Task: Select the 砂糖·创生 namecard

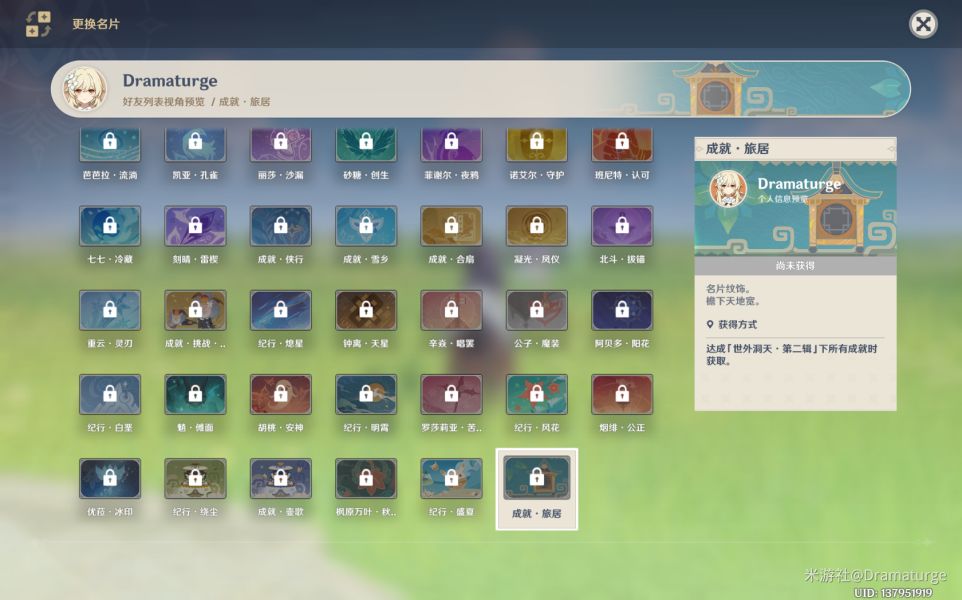Action: (x=366, y=145)
